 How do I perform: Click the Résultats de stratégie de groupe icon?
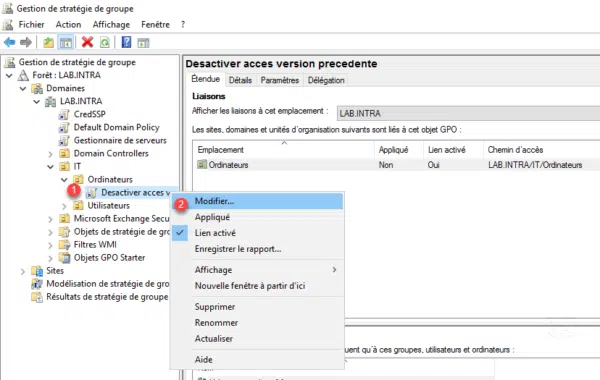37,297
